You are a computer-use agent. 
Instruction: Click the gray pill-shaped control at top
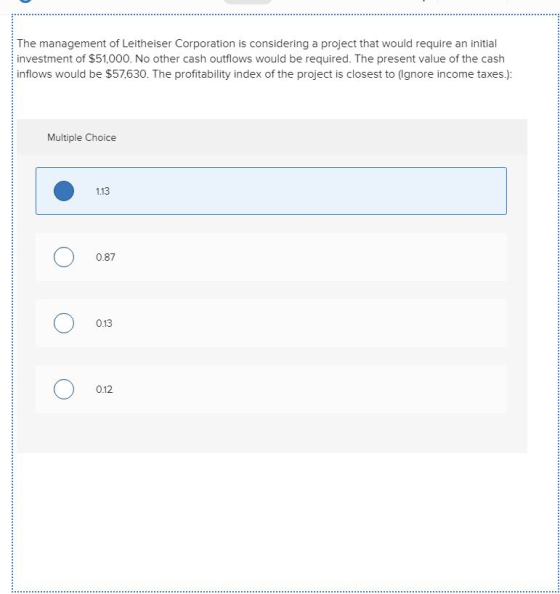pos(247,2)
